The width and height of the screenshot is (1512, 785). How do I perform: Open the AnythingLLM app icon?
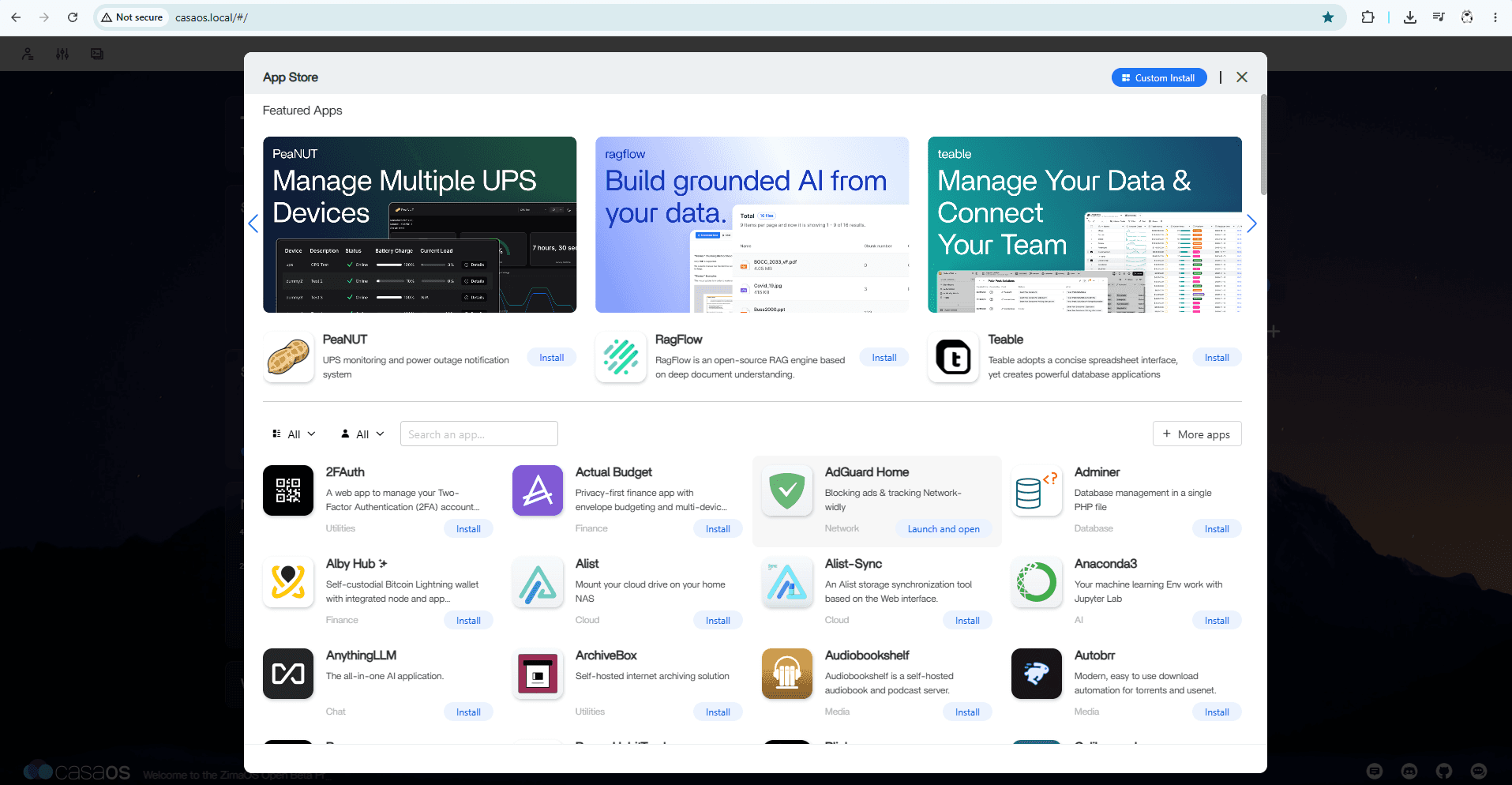click(x=288, y=674)
